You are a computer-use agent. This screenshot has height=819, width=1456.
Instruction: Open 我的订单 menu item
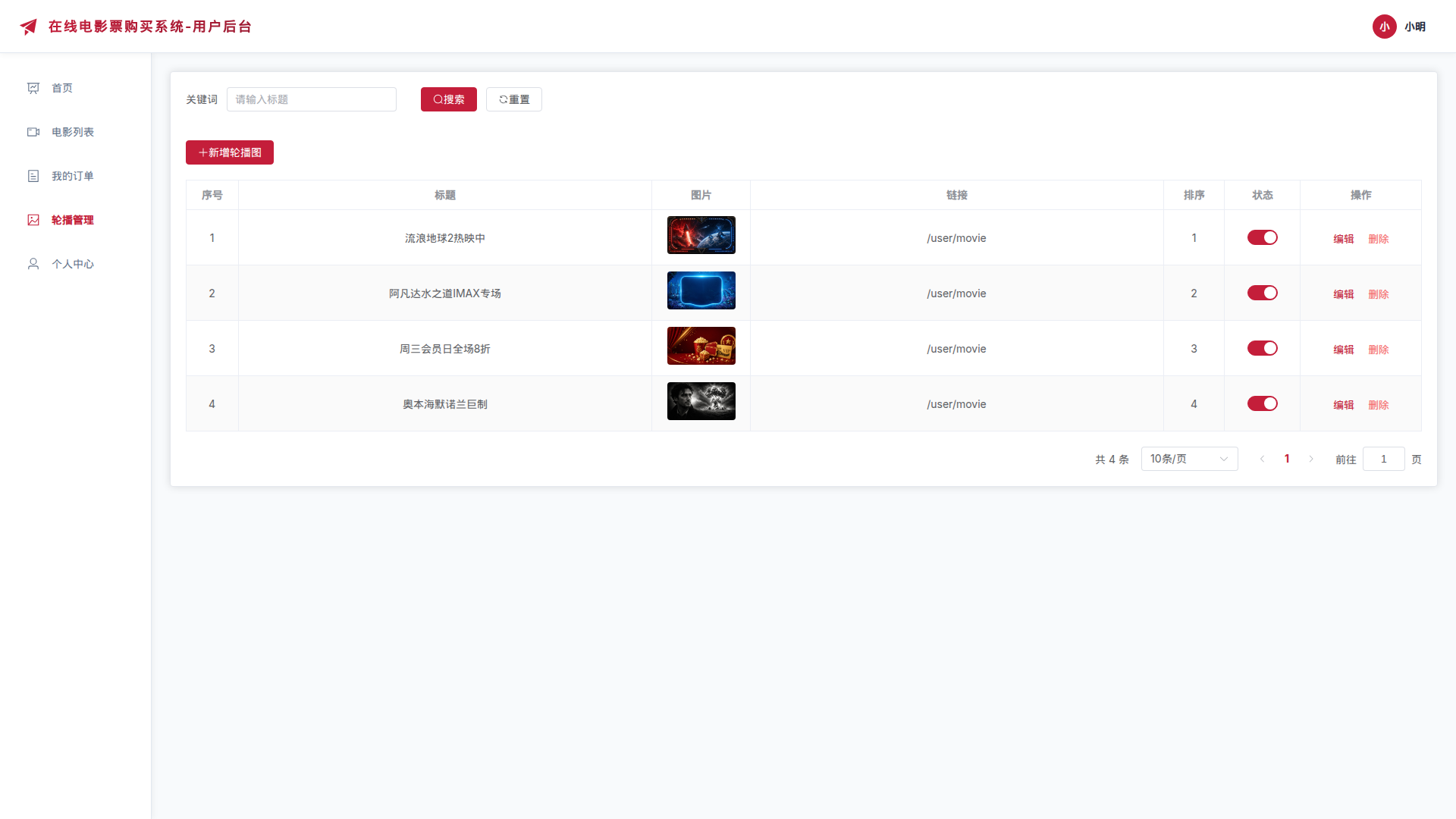click(76, 176)
